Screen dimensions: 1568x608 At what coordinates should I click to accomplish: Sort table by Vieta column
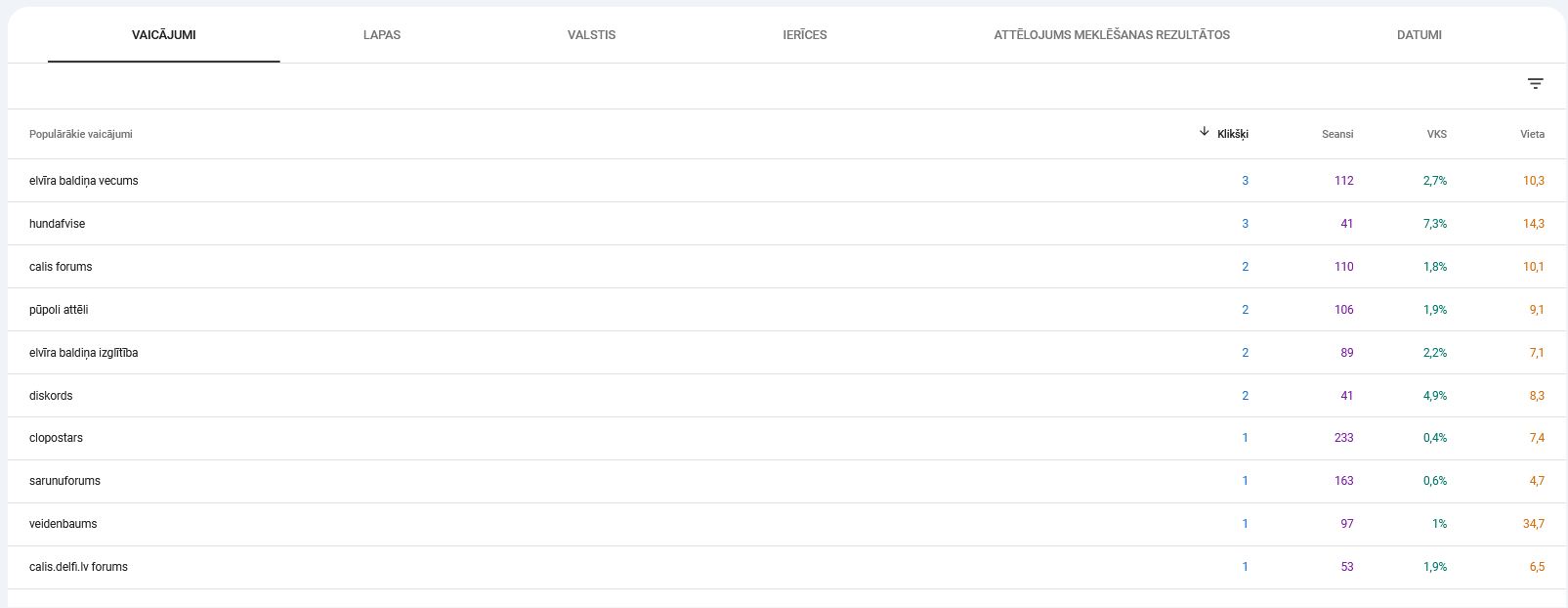point(1532,134)
